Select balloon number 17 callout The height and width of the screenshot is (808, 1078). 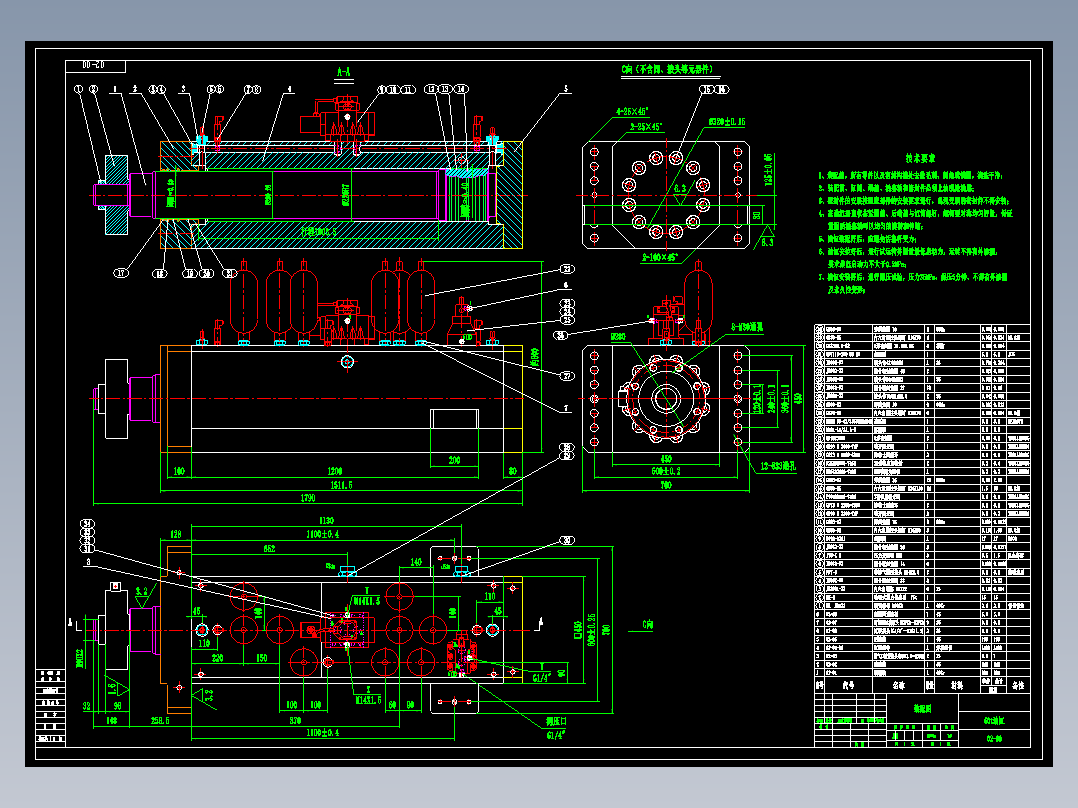click(121, 273)
